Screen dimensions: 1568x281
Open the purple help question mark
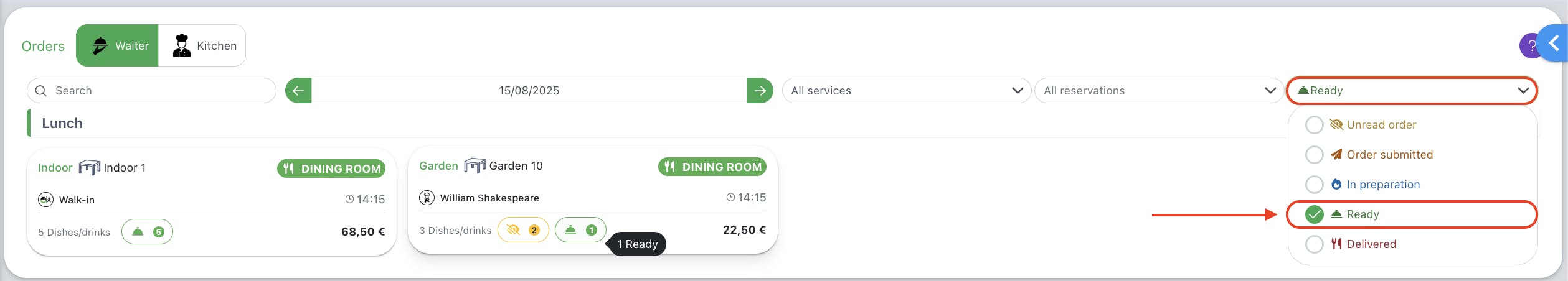point(1529,46)
